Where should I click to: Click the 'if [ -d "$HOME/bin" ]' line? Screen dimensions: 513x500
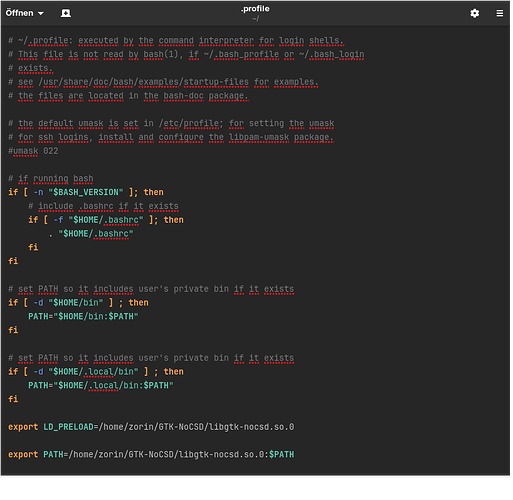pyautogui.click(x=78, y=303)
